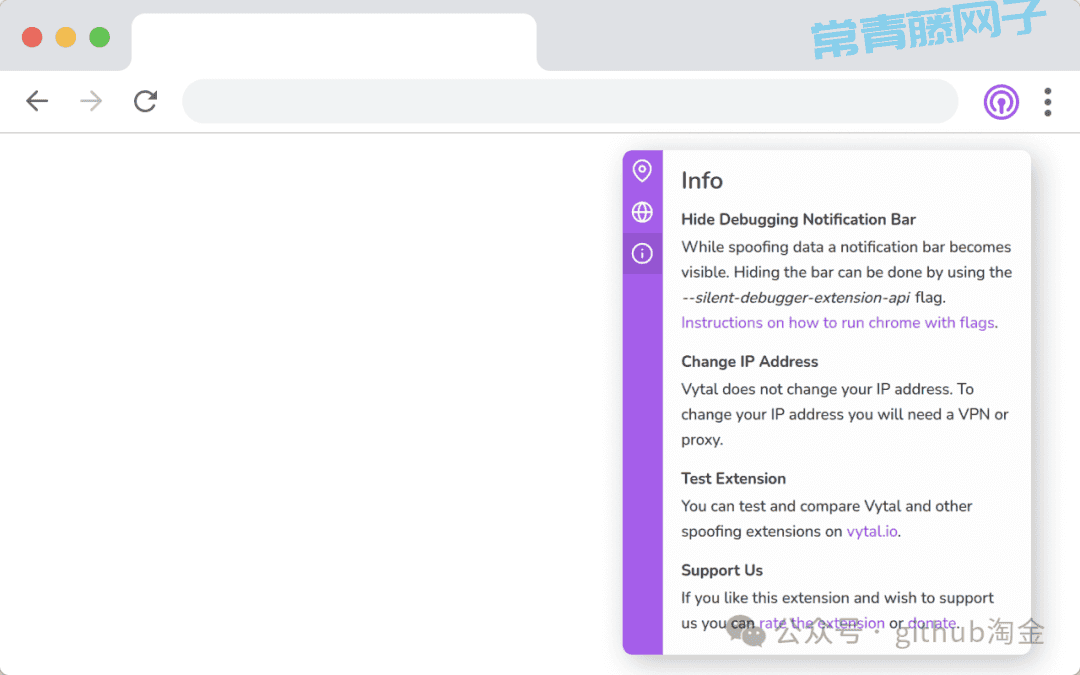Screen dimensions: 1080x675
Task: Select the Info circle tab in sidebar
Action: pyautogui.click(x=642, y=253)
